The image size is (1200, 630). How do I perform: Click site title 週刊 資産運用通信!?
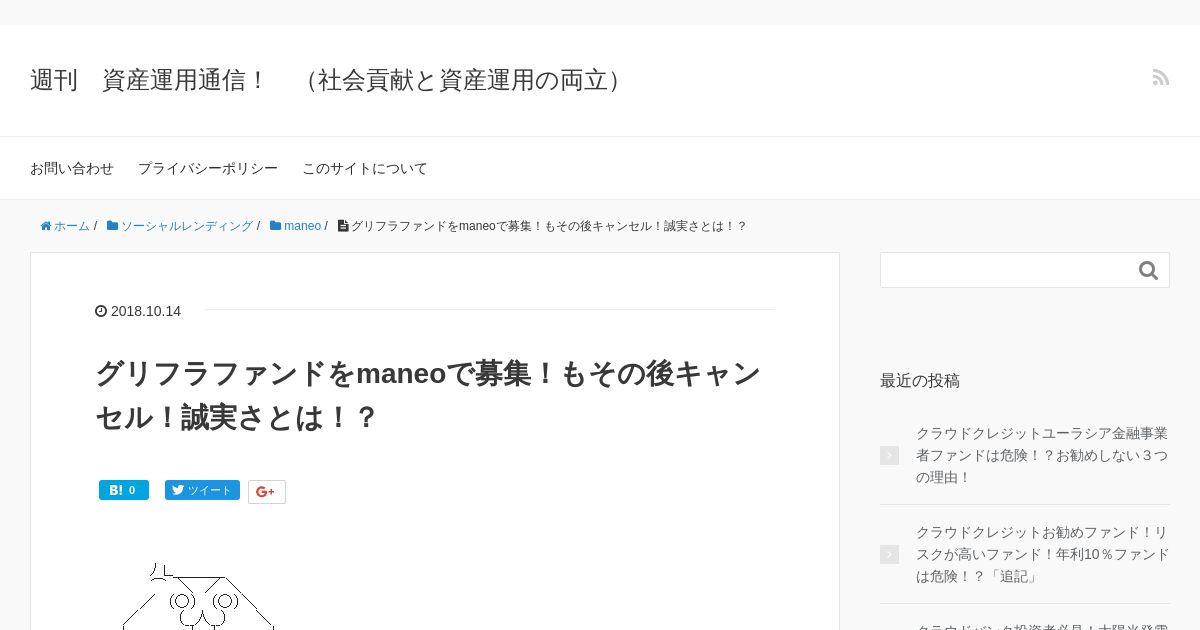click(x=330, y=80)
